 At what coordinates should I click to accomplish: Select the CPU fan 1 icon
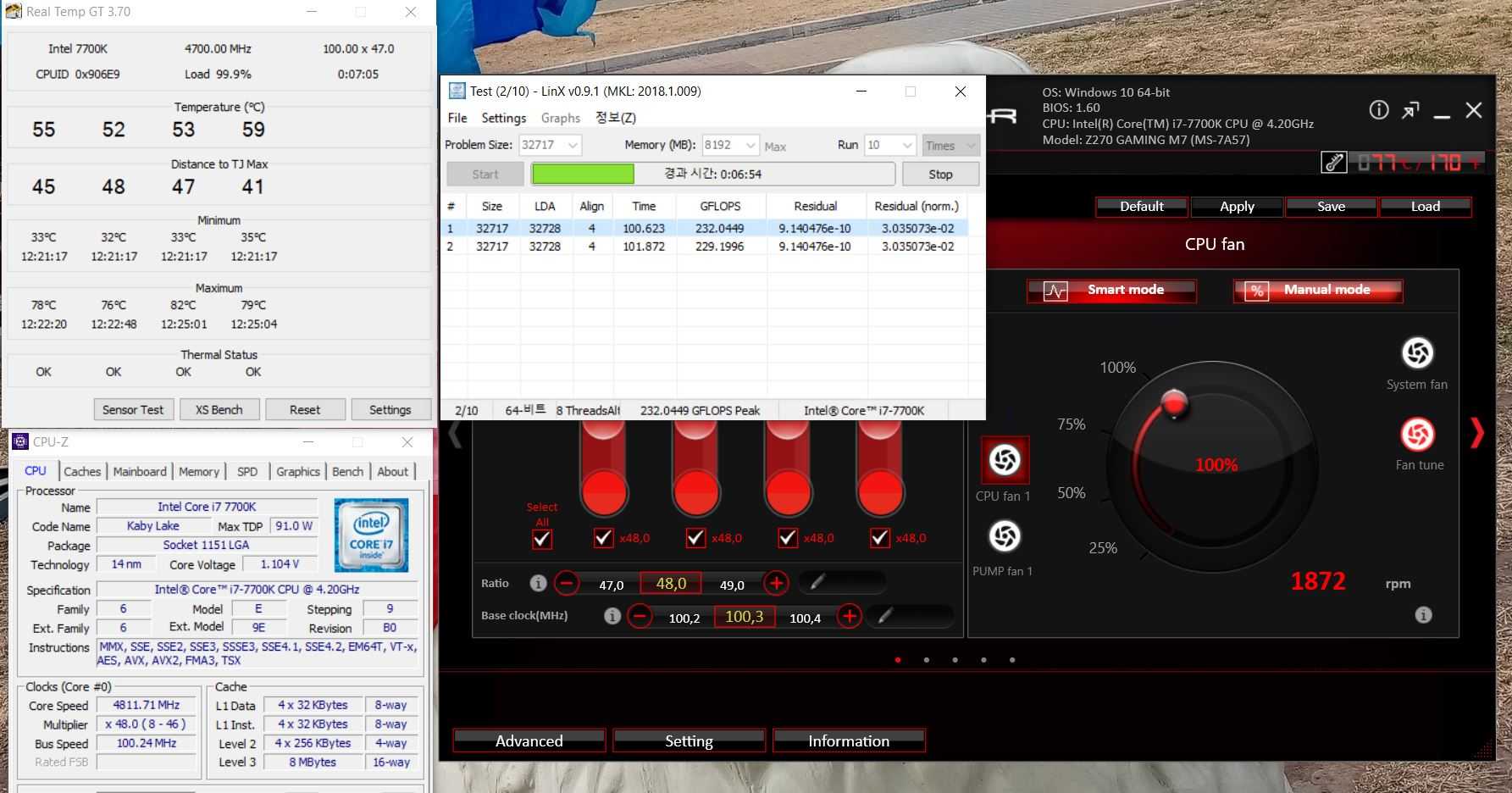[1005, 460]
